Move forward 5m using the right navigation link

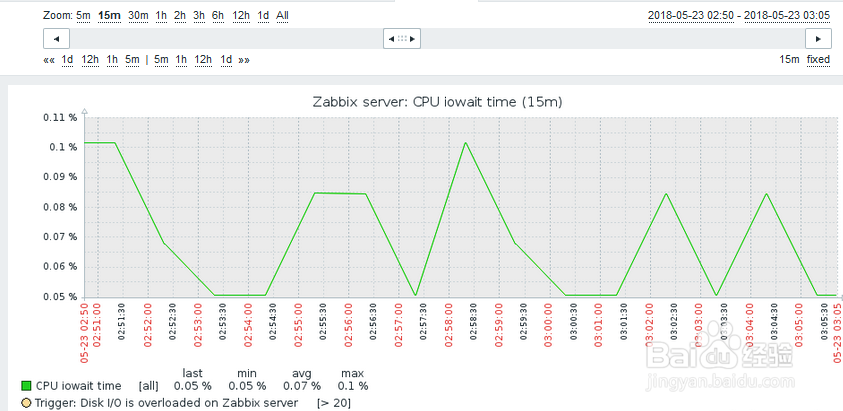tap(161, 60)
